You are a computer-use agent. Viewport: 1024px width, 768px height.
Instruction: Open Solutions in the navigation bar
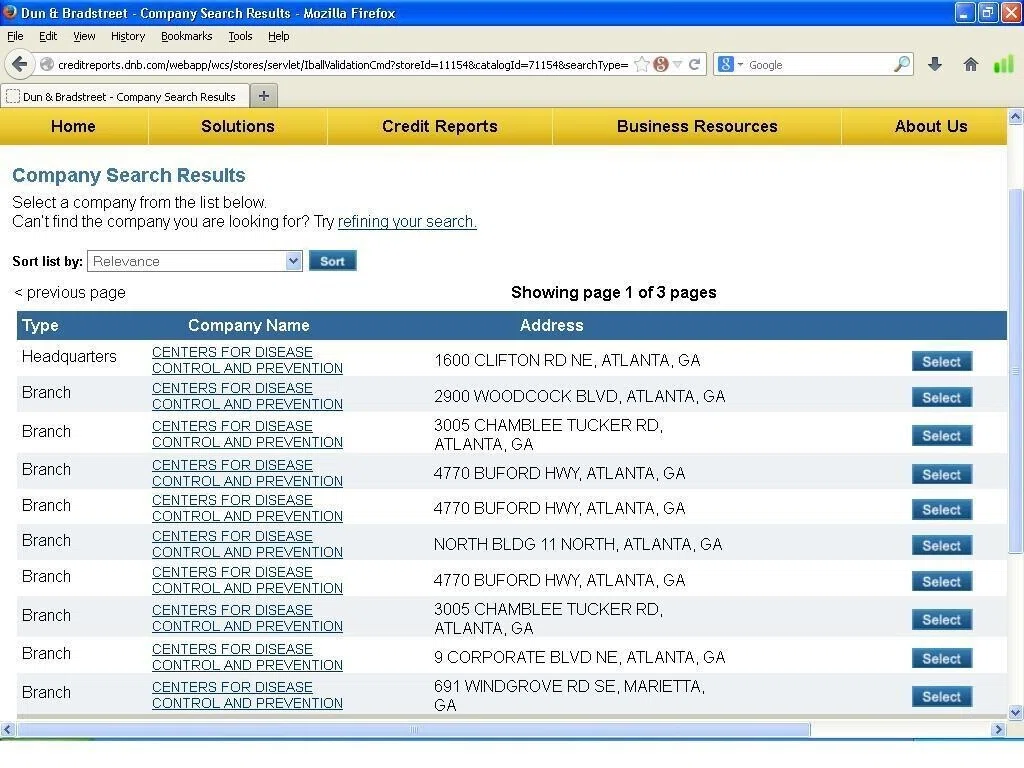coord(238,126)
